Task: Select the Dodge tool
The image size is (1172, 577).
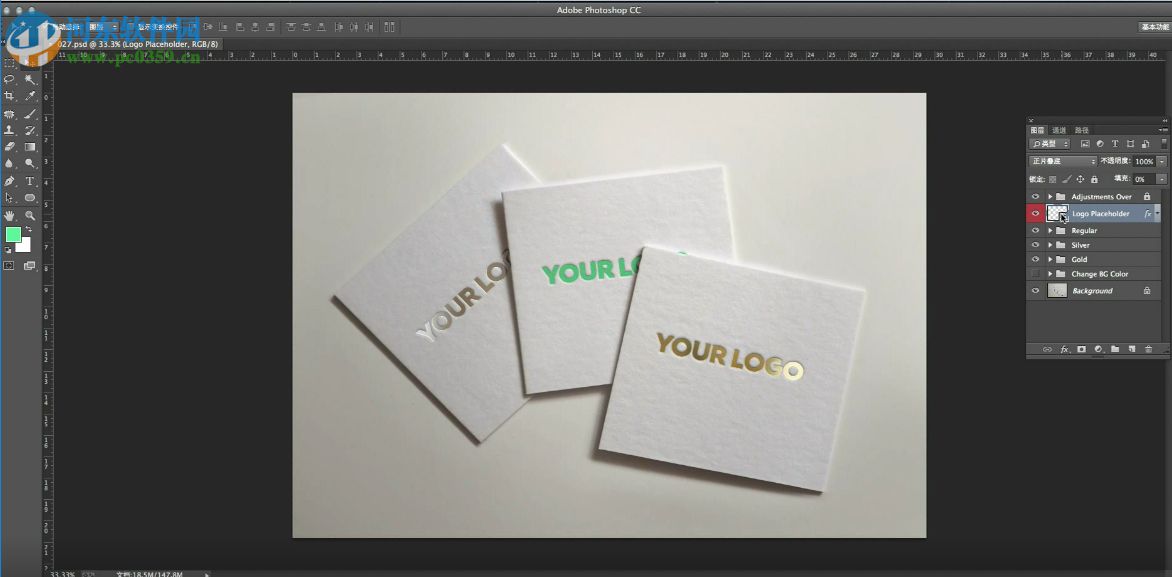Action: tap(30, 163)
